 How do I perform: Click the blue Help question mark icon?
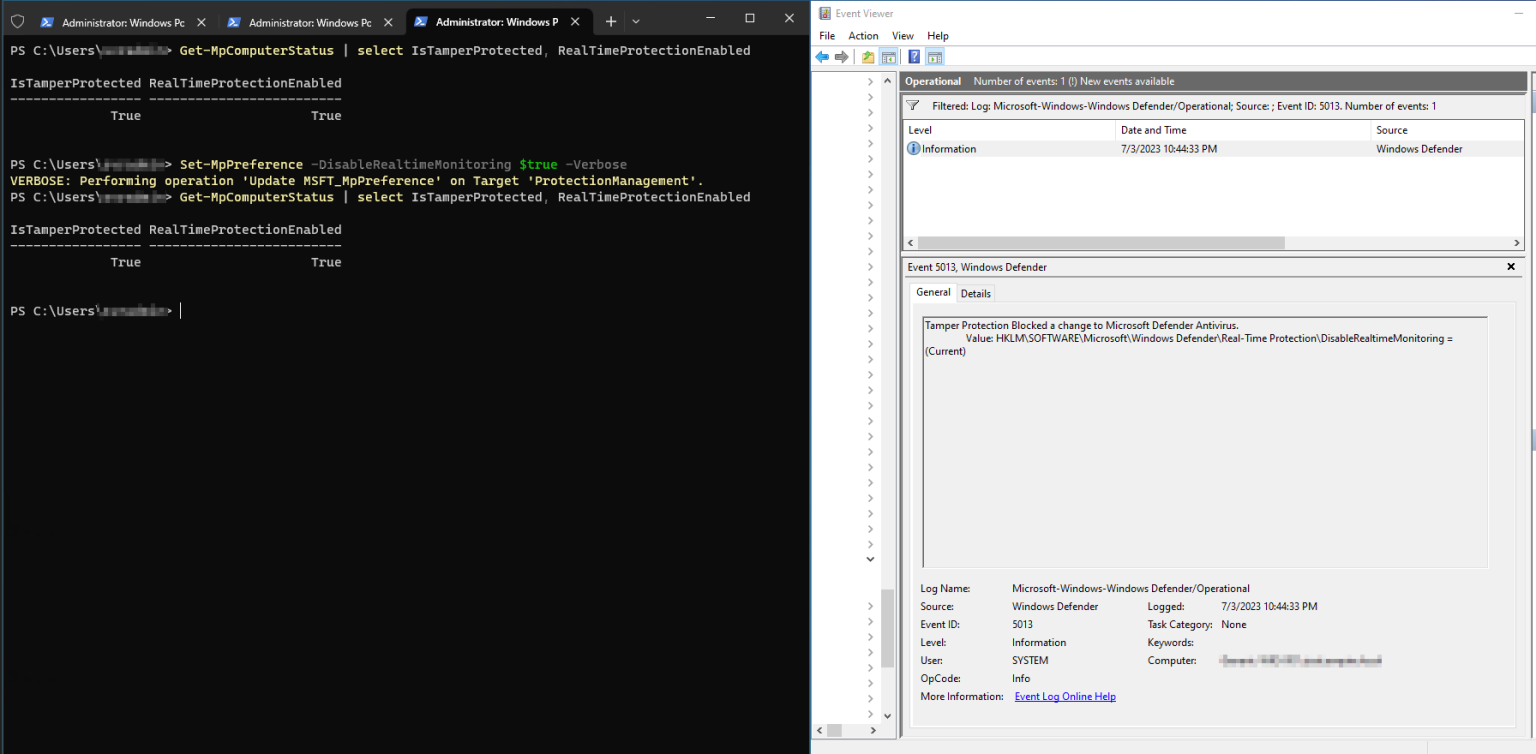click(x=914, y=57)
